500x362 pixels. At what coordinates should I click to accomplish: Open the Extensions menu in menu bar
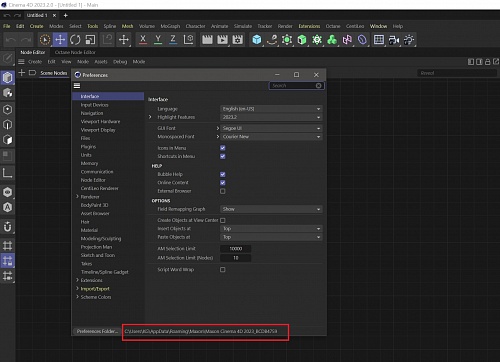309,26
